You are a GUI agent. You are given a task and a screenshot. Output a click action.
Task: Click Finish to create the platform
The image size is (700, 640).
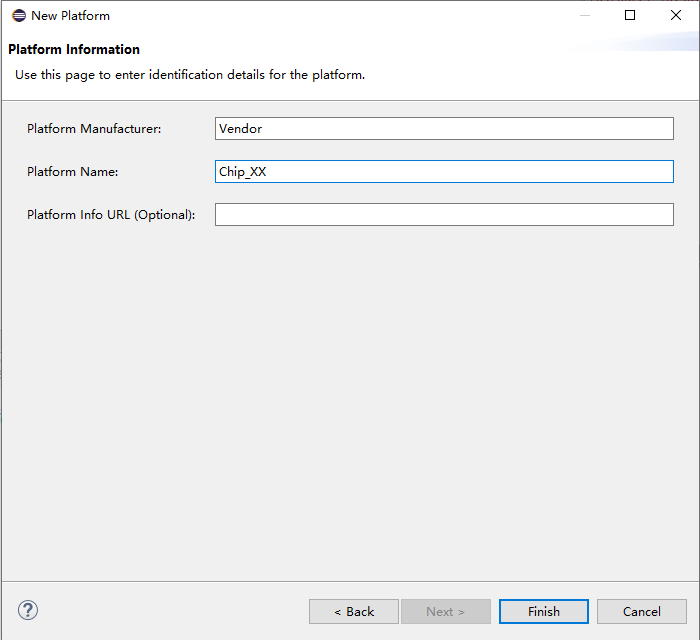pyautogui.click(x=544, y=612)
